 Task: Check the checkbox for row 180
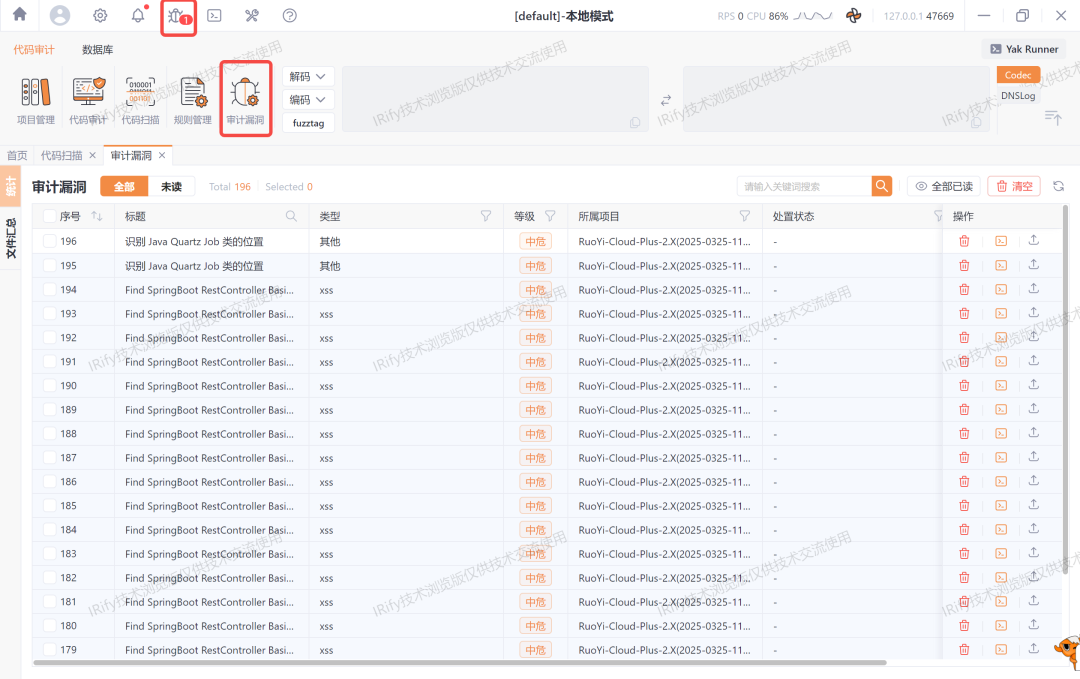click(50, 625)
